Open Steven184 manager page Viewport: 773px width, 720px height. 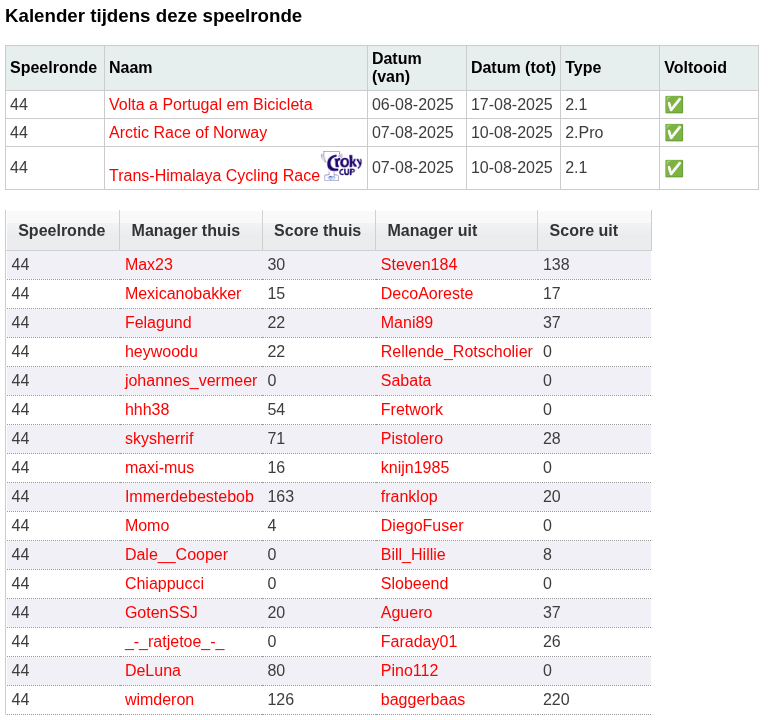pyautogui.click(x=419, y=264)
